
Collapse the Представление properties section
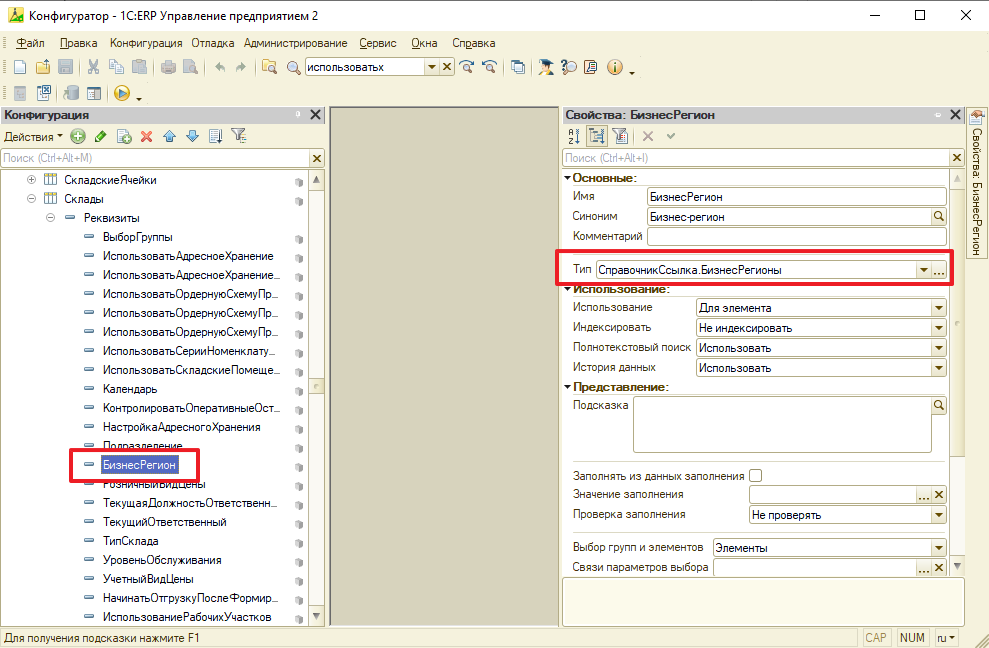[568, 387]
